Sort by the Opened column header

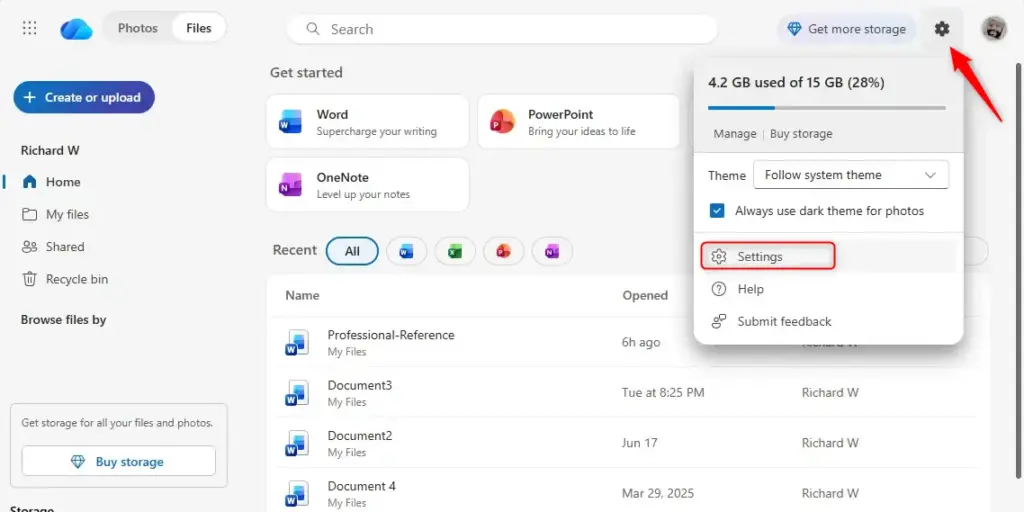[645, 295]
